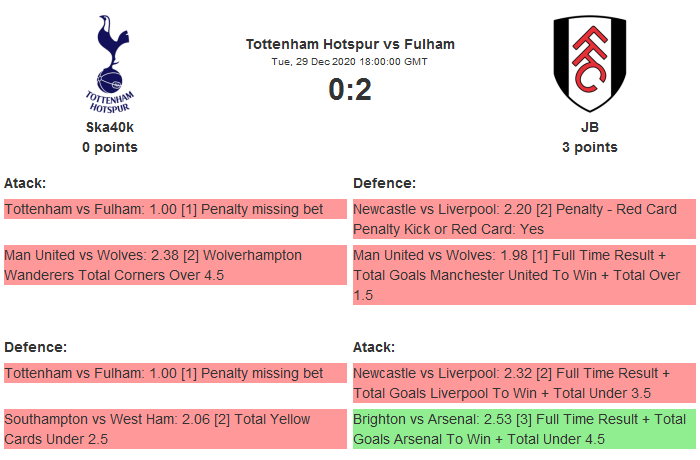Click Ska40k's 0 points label
Screen dimensions: 700x460
pos(110,147)
